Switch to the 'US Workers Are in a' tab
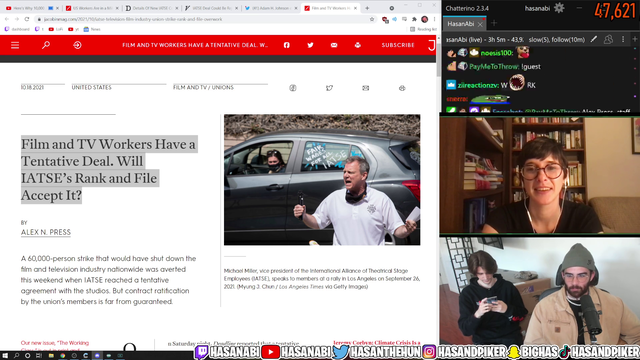640x360 pixels. point(91,8)
